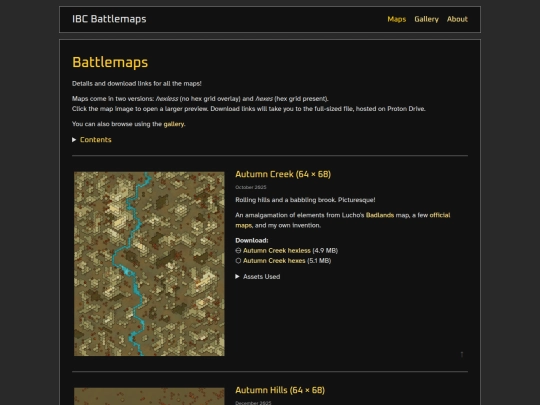
Task: Click the October 2025 date text
Action: tap(251, 187)
